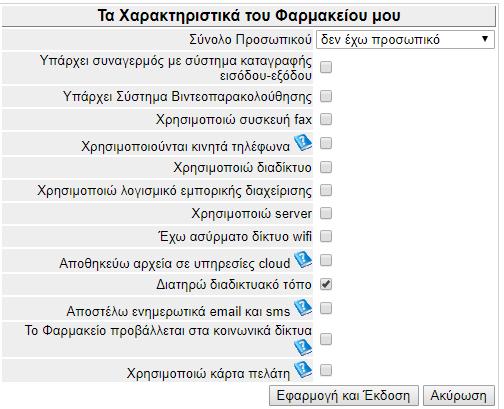Open help icon beside ενημερωτικά email και sms

click(x=303, y=308)
